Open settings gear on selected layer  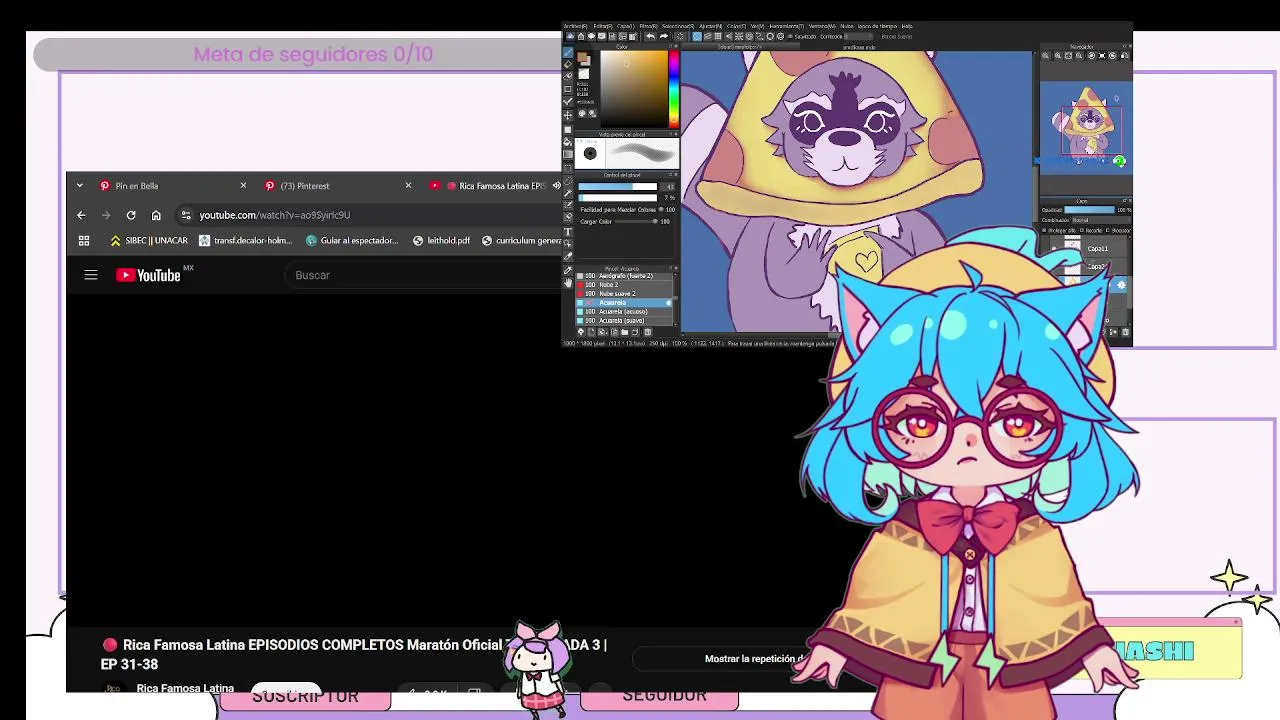point(1121,284)
